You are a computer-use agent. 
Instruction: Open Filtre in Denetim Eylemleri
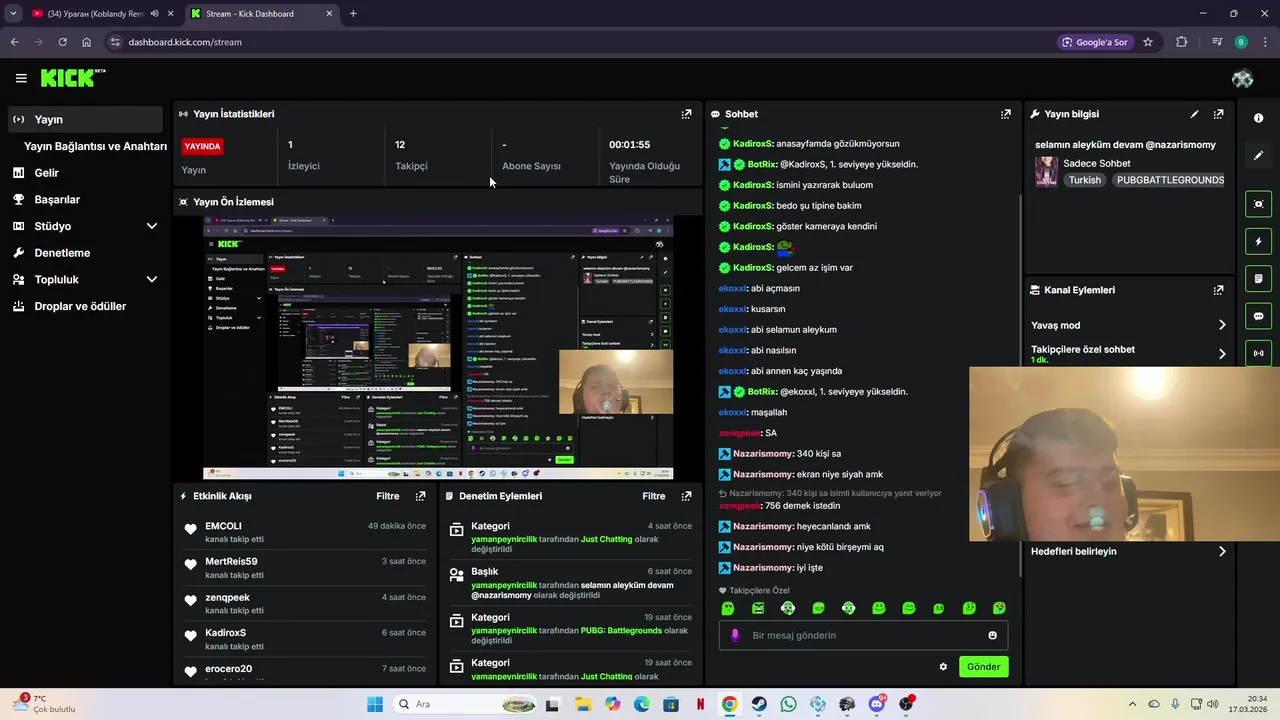coord(654,496)
